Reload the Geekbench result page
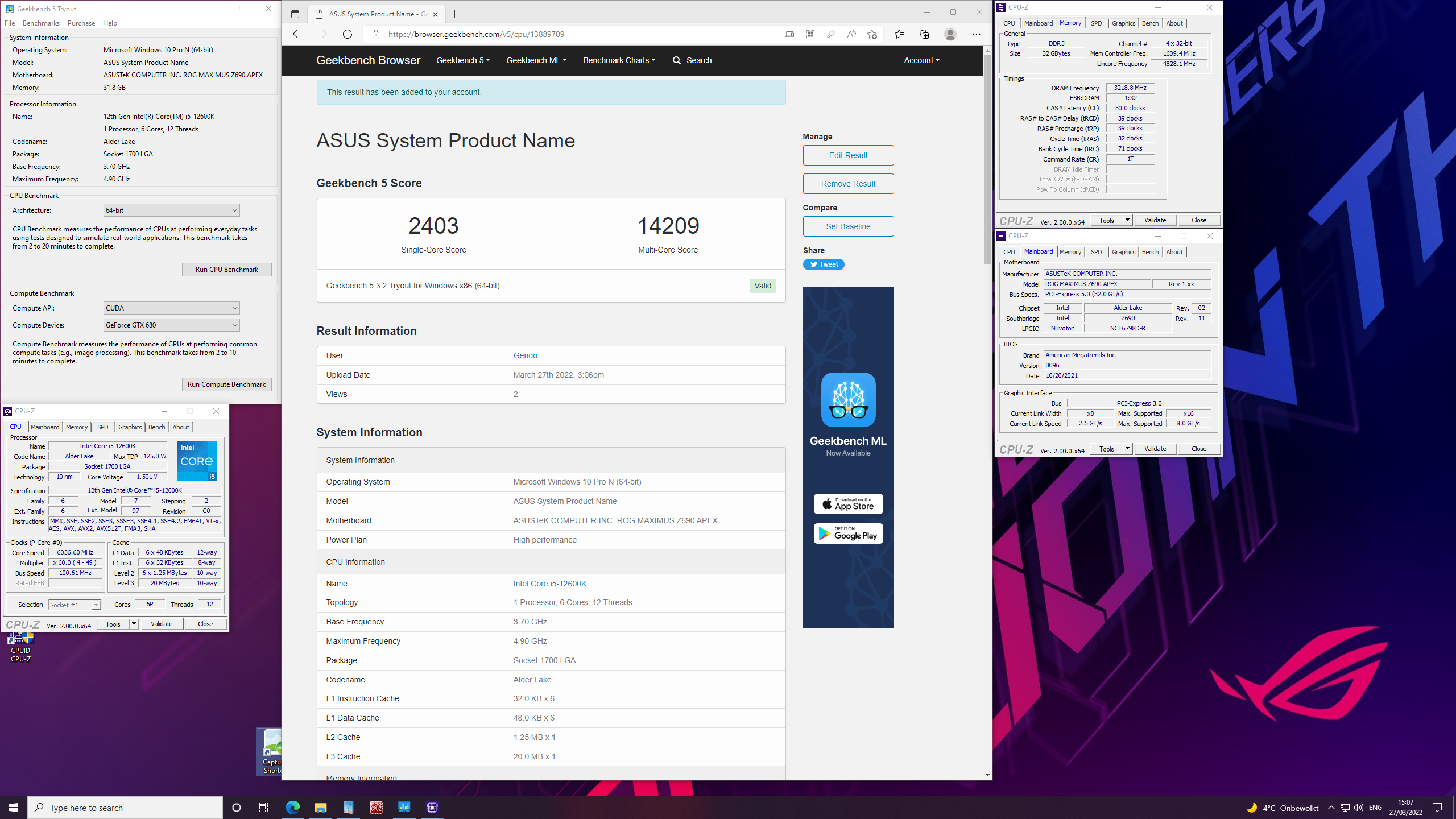 pyautogui.click(x=348, y=34)
